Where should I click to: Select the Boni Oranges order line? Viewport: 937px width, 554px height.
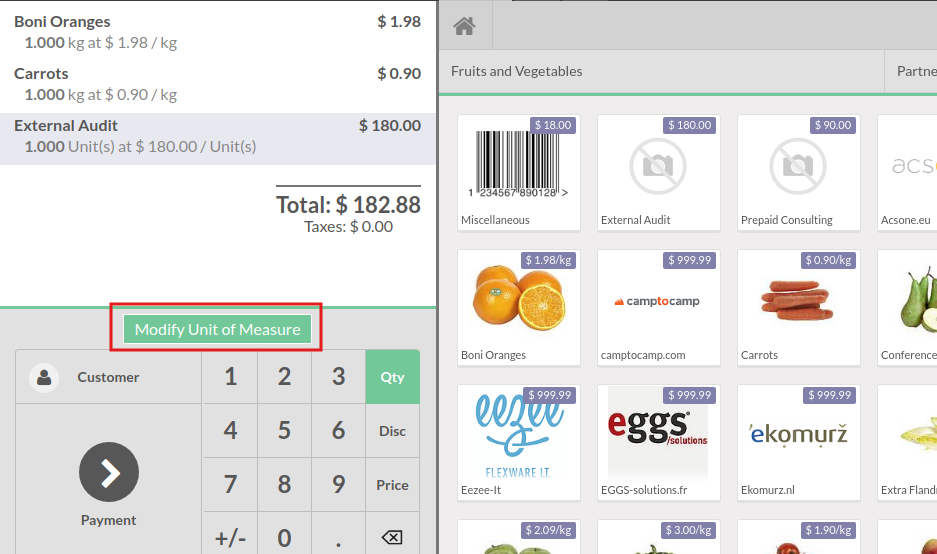(217, 32)
